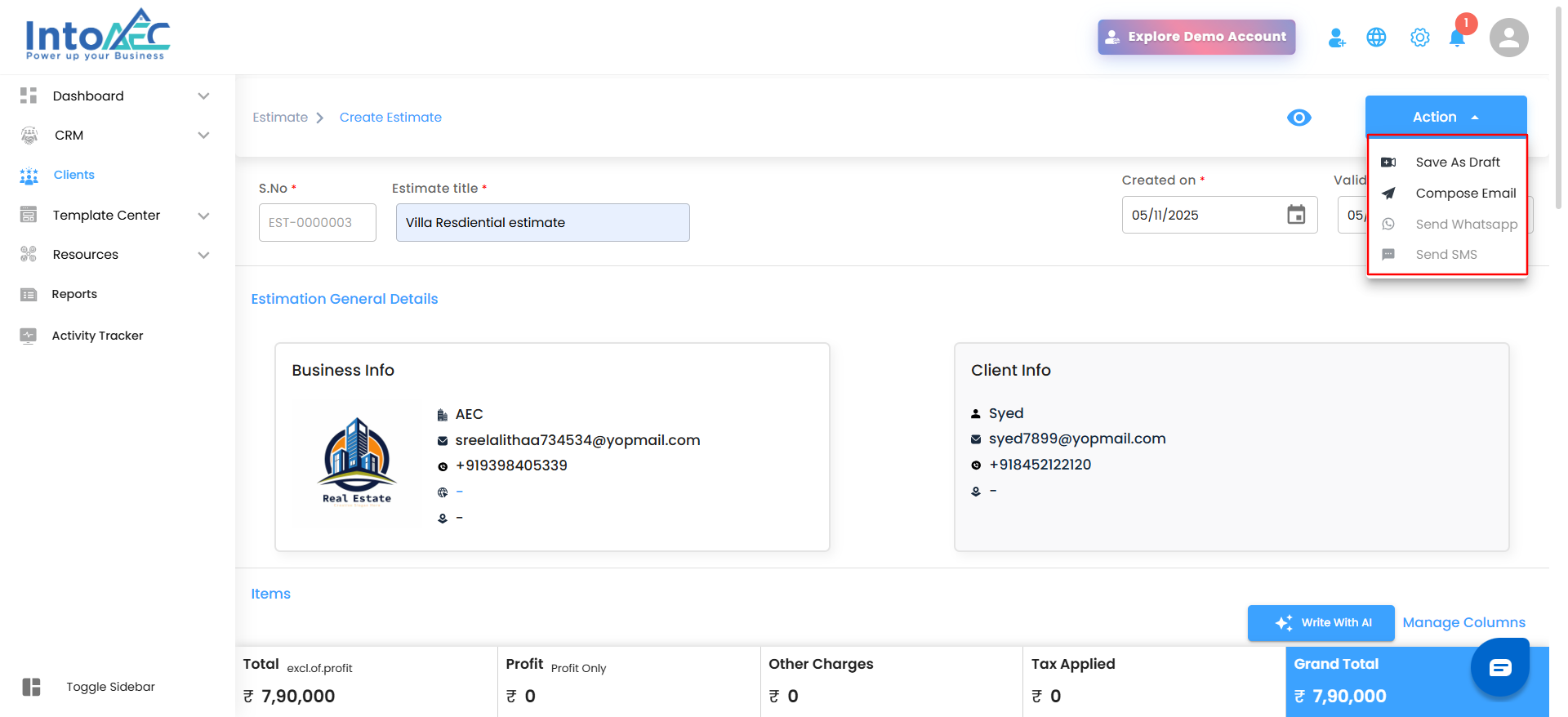Expand the Template Center chevron
Viewport: 1568px width, 717px height.
203,216
